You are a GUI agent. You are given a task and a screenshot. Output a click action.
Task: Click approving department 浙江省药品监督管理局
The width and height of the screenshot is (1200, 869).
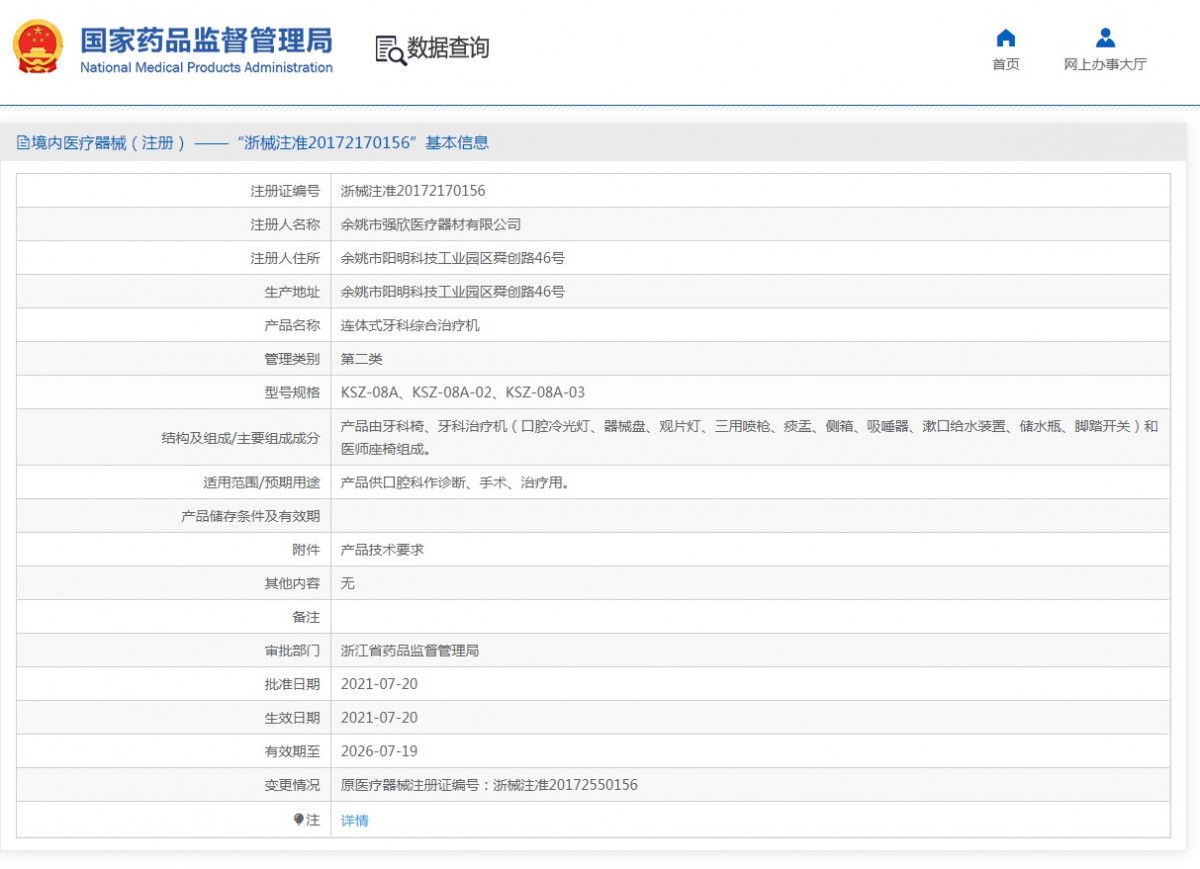coord(410,651)
